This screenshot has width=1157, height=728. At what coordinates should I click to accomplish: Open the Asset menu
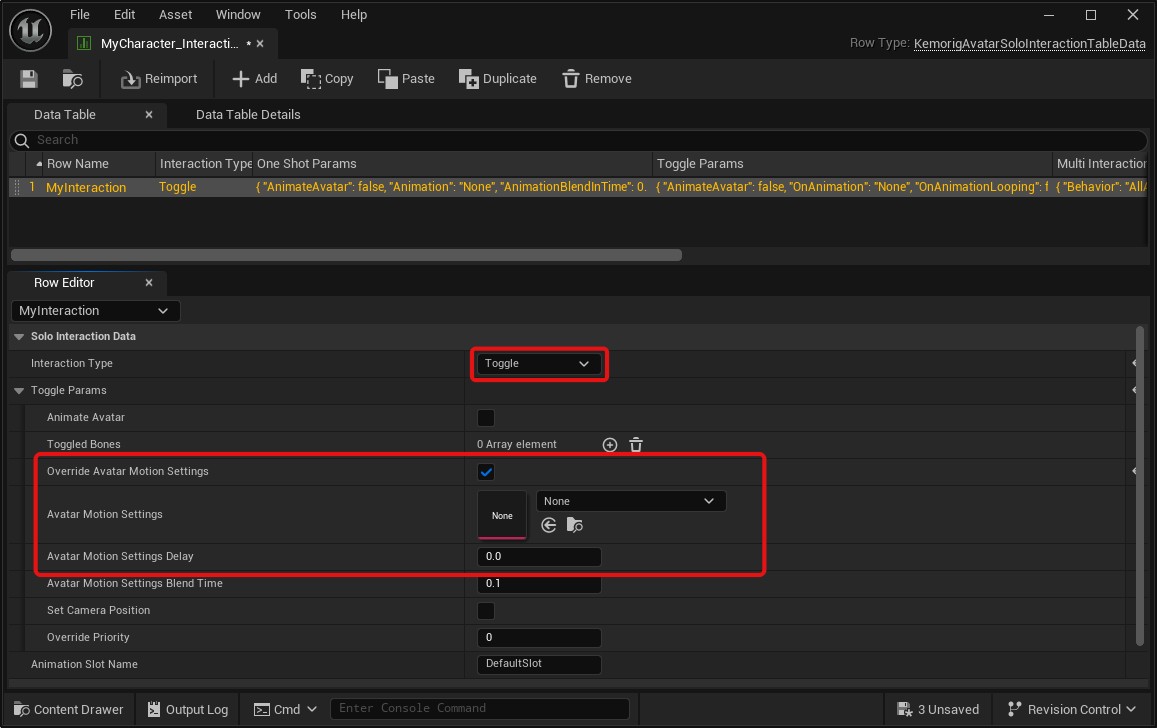tap(176, 15)
